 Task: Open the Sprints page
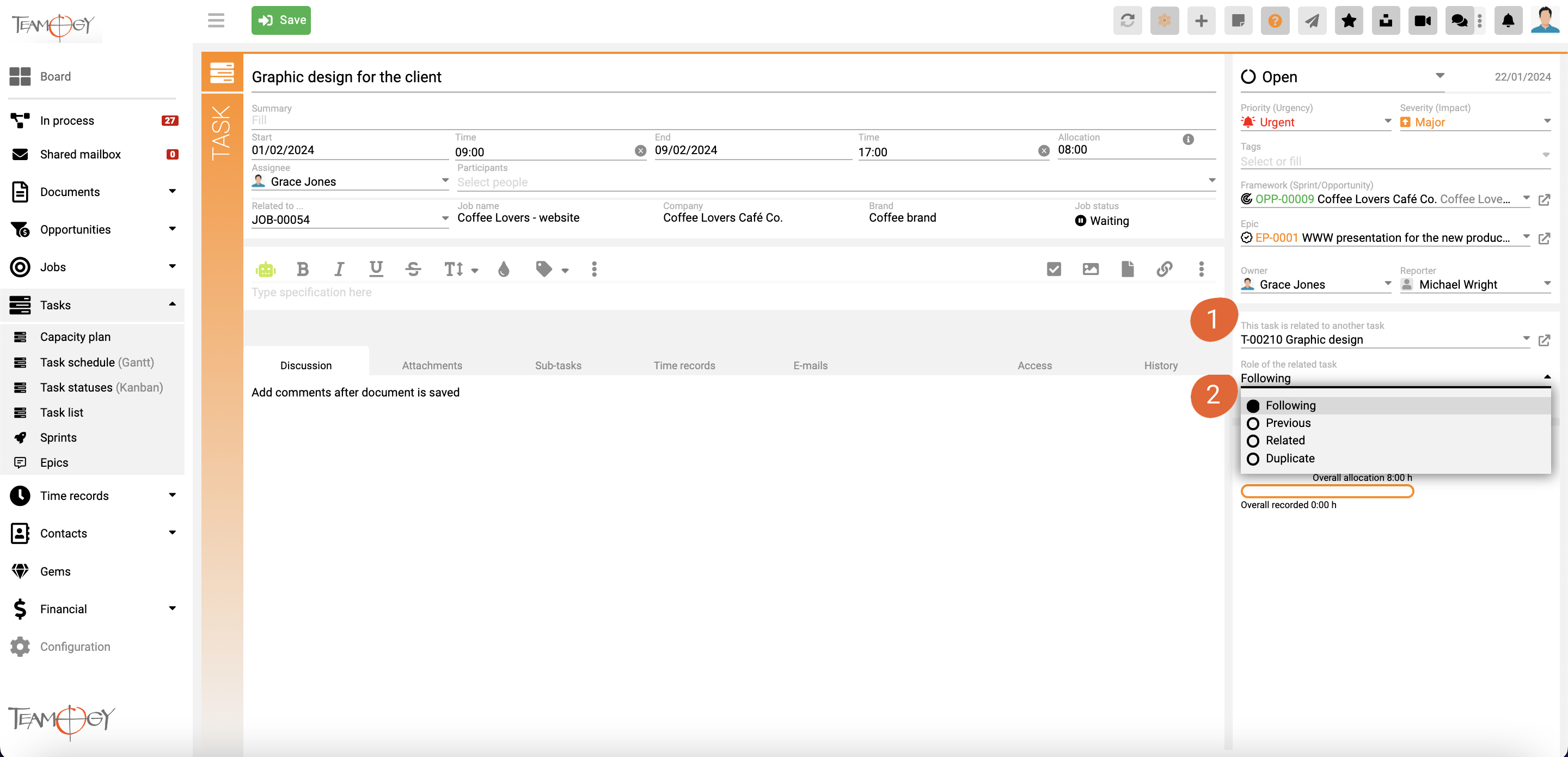click(x=58, y=438)
